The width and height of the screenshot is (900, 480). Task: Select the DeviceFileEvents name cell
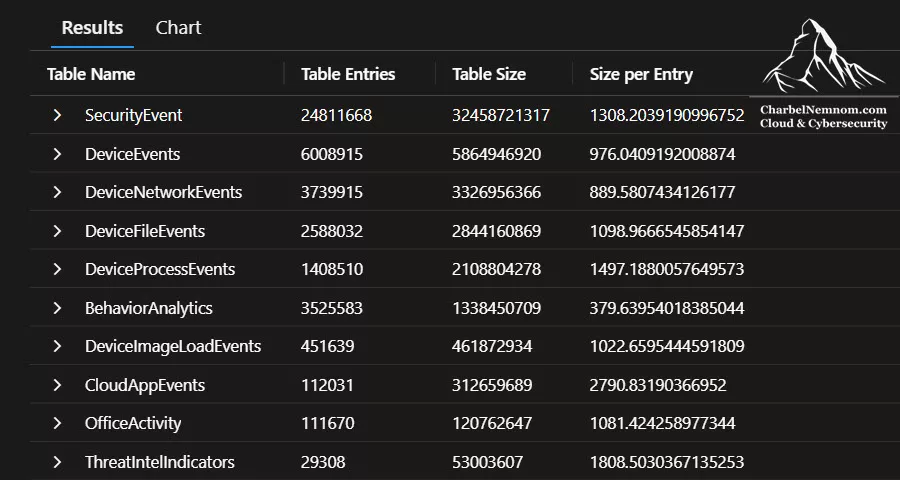145,231
